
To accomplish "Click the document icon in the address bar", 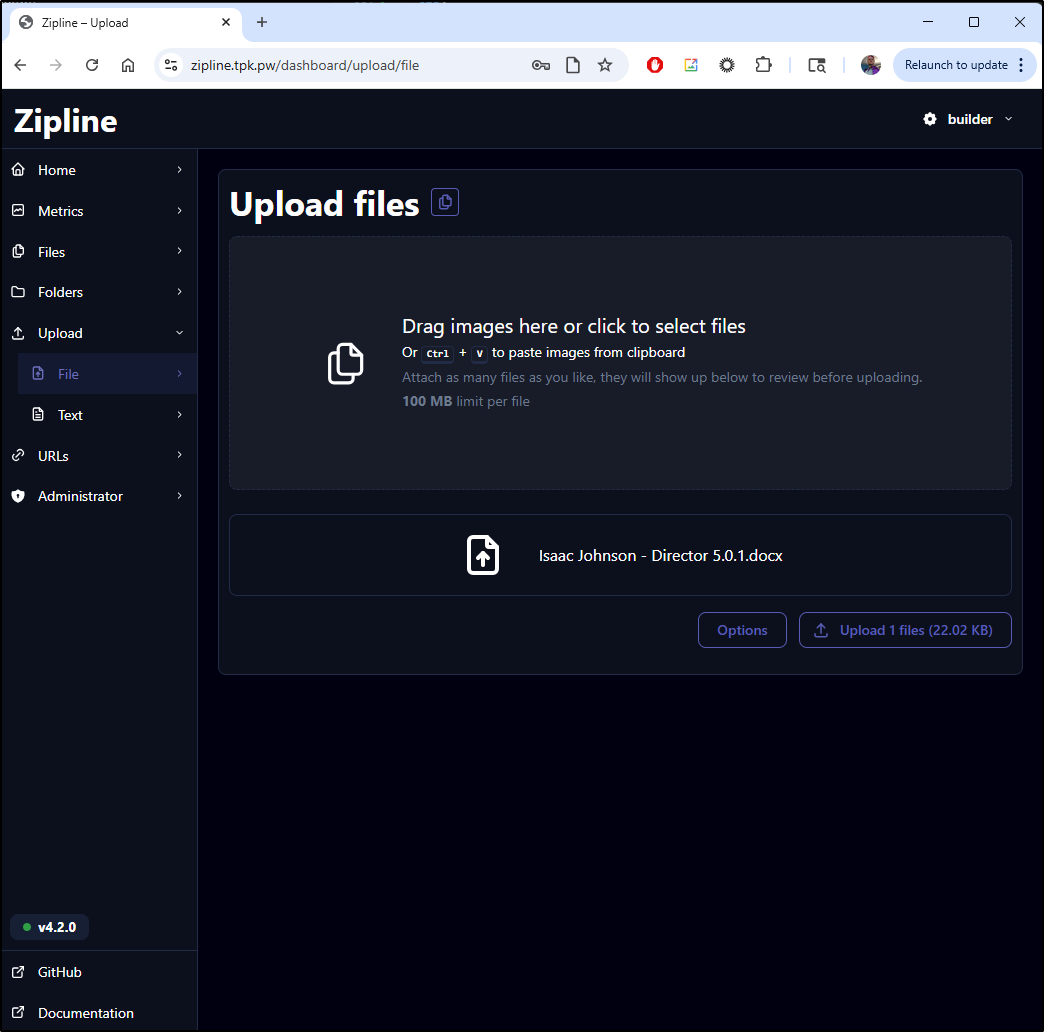I will 573,65.
